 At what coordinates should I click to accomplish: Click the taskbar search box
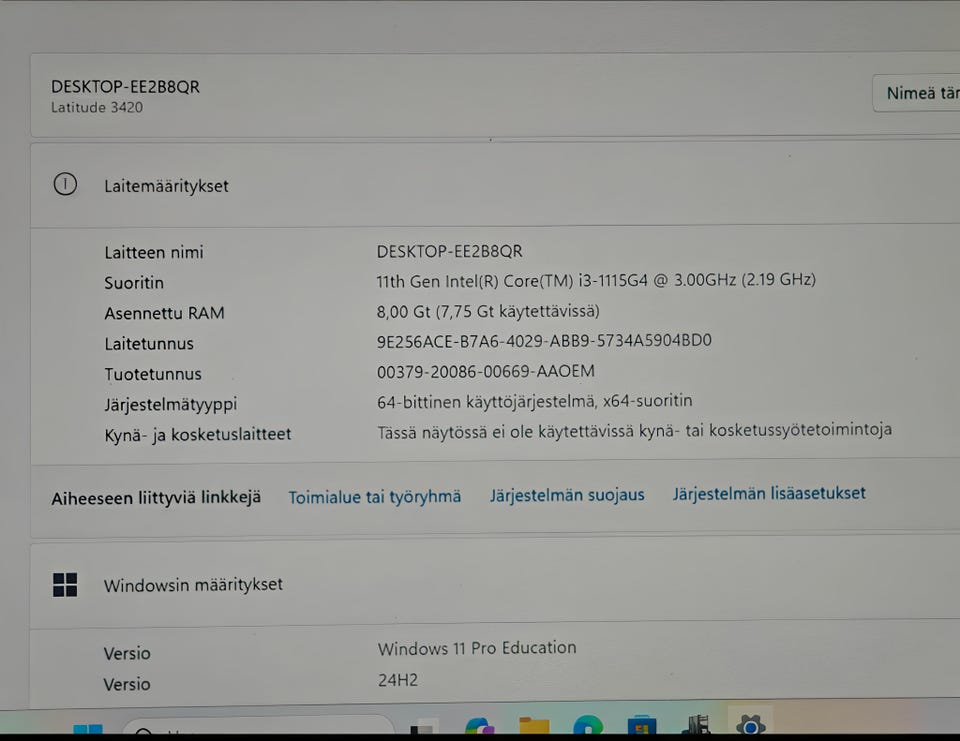257,726
